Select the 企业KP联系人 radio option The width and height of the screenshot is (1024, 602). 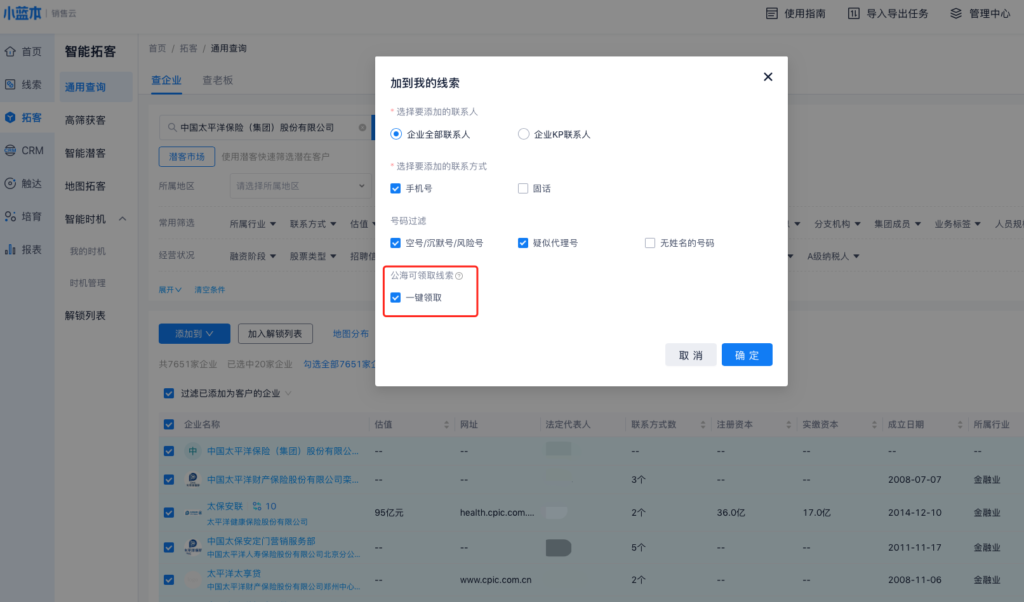point(523,134)
